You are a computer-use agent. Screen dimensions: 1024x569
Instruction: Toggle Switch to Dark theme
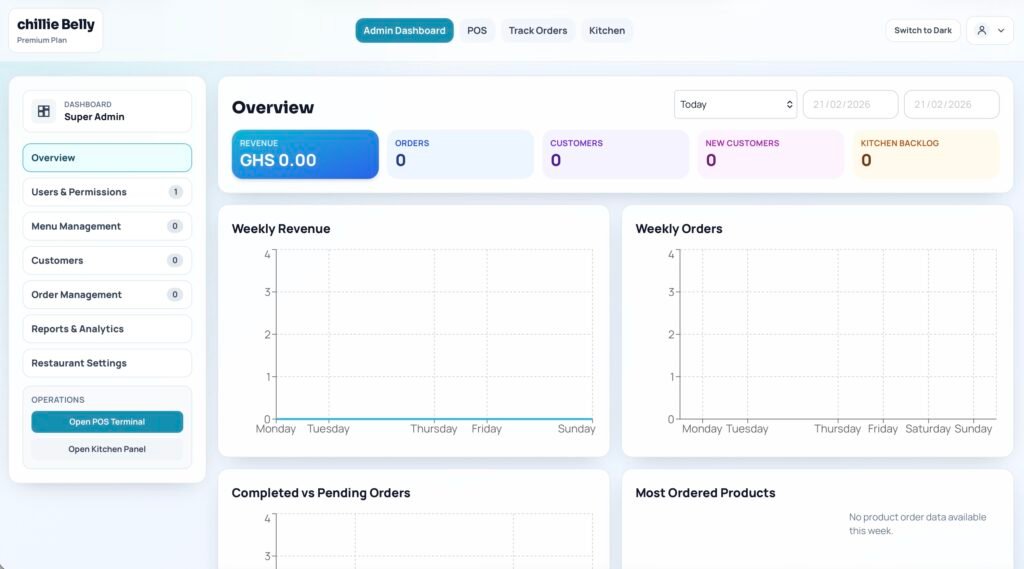tap(922, 31)
